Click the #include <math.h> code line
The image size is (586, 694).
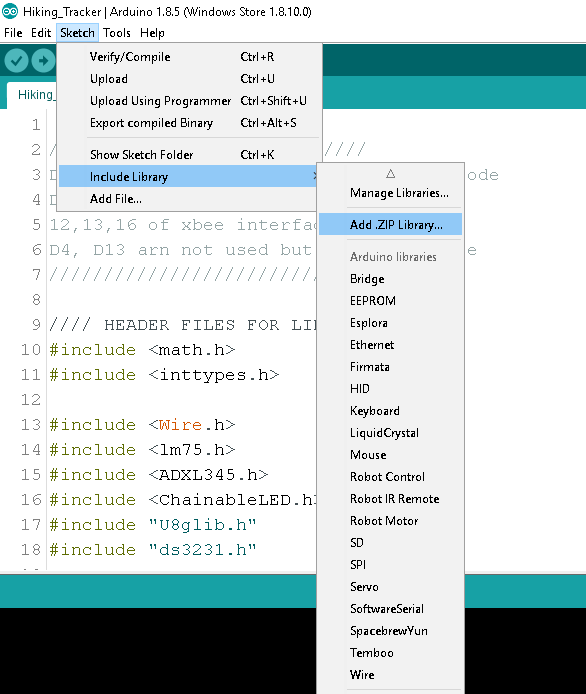point(143,350)
